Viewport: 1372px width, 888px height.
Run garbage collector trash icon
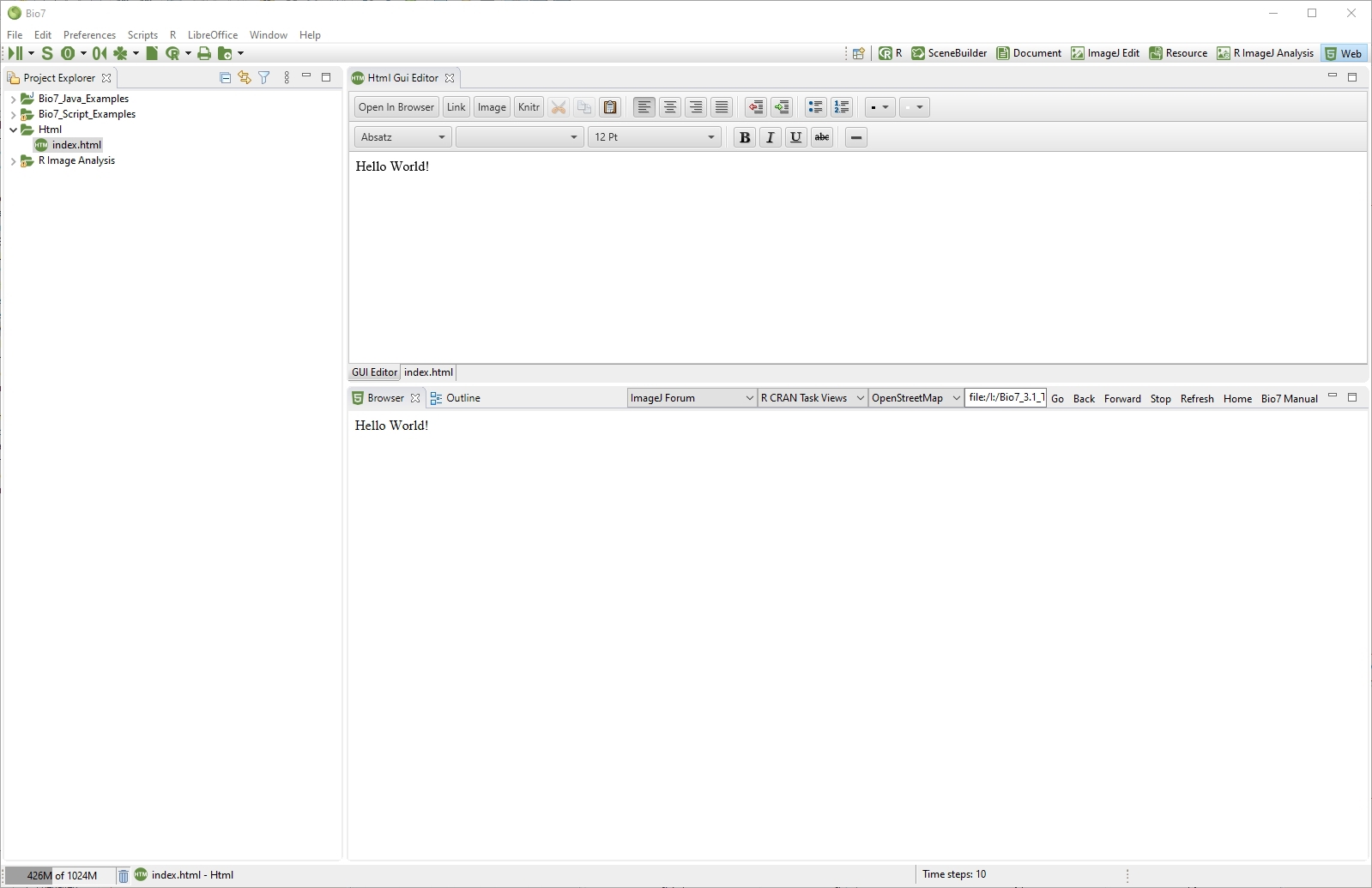[124, 875]
